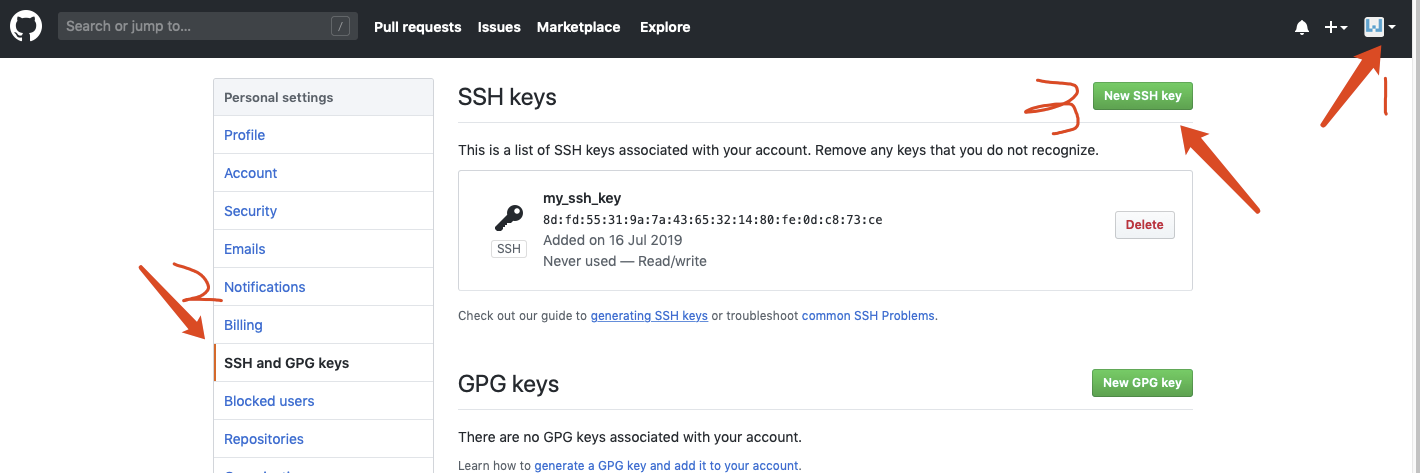Click the GPG keys heading
The image size is (1420, 473).
508,384
